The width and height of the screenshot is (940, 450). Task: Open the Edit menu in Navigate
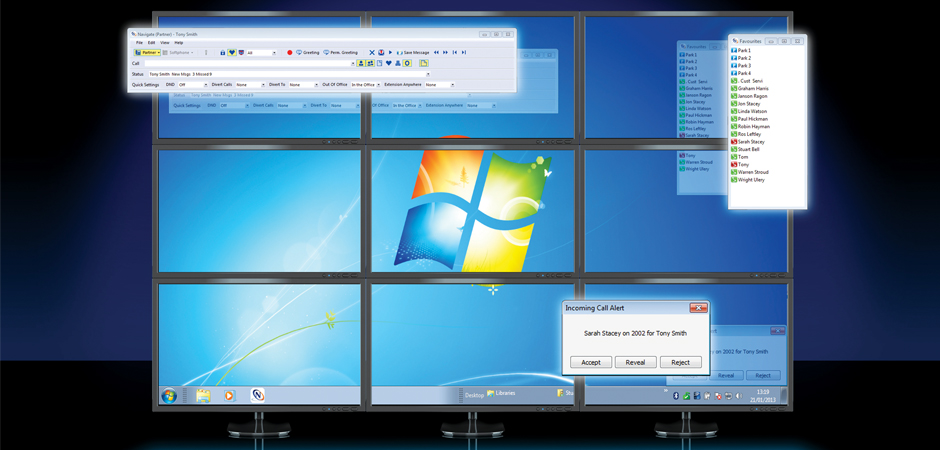click(152, 43)
